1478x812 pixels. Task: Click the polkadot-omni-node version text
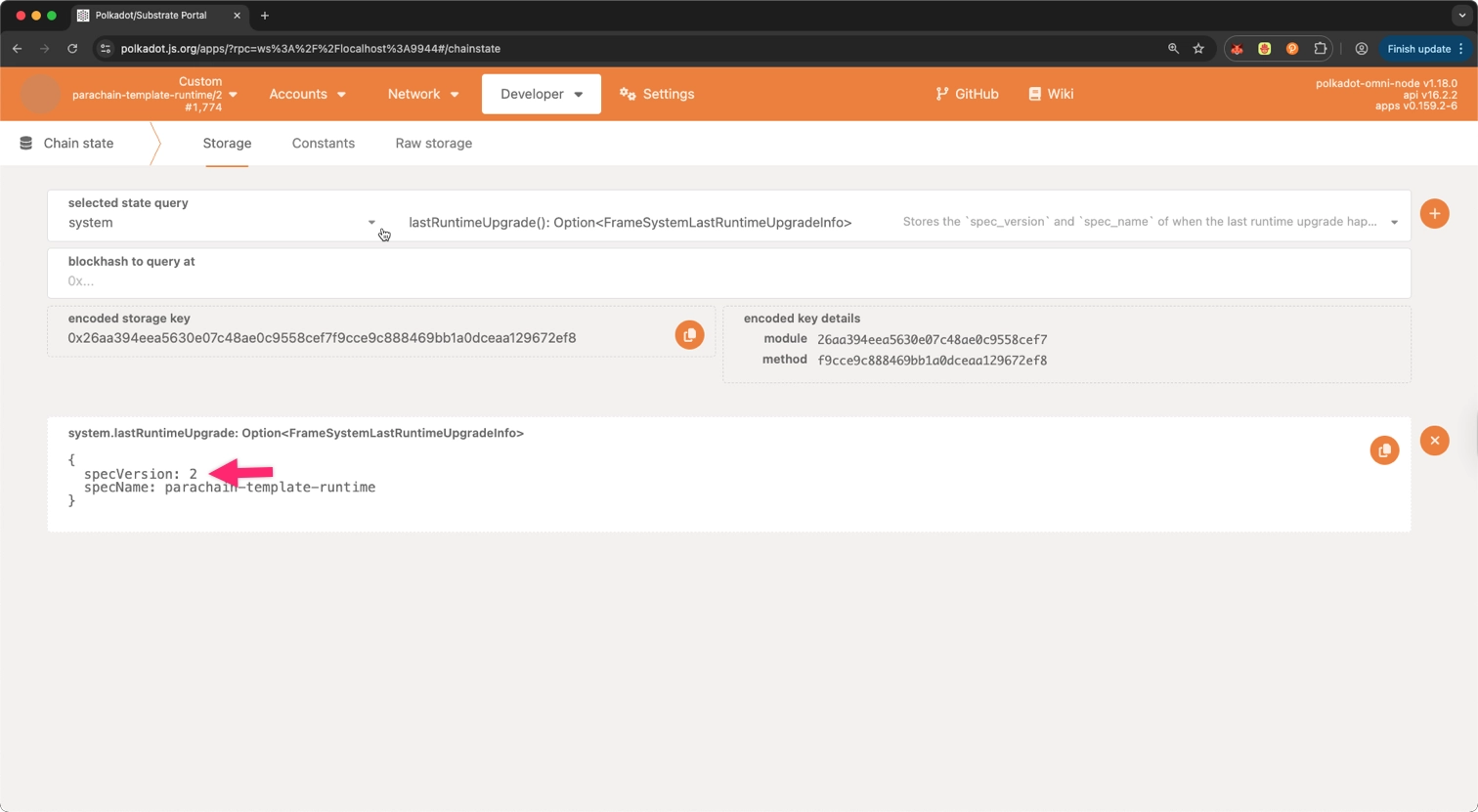click(1386, 83)
